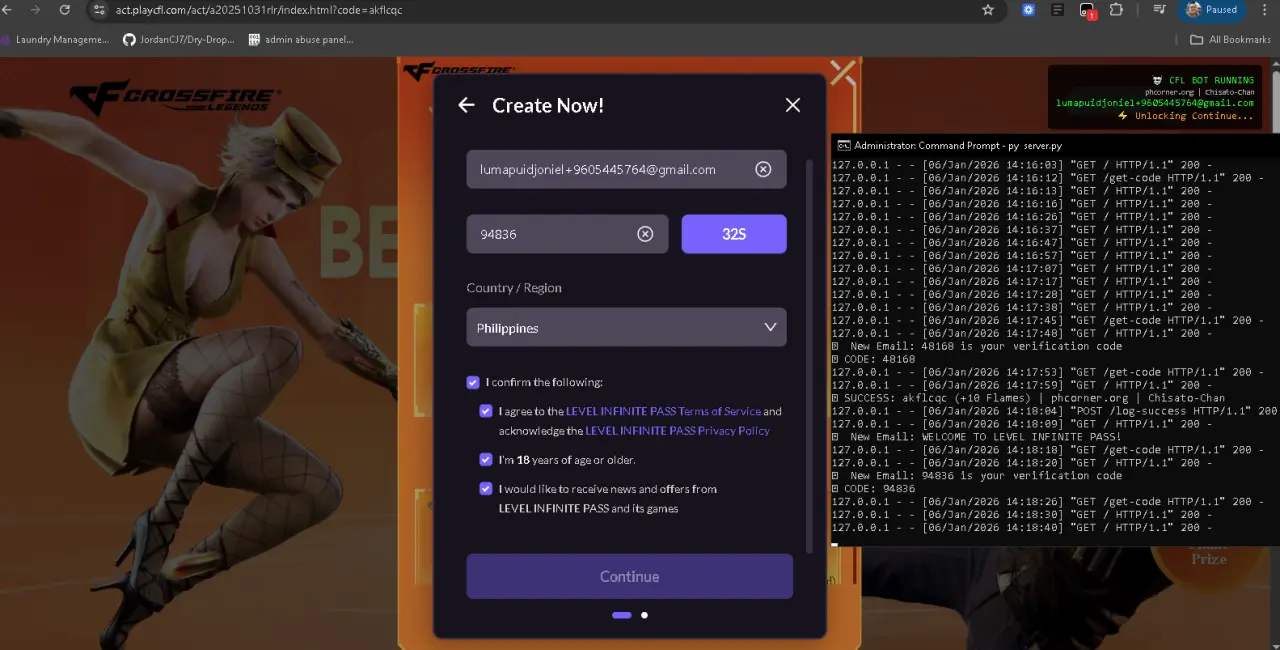Viewport: 1280px width, 650px height.
Task: Open JordanCJ7/Dry-Drop GitHub bookmark
Action: [x=179, y=40]
